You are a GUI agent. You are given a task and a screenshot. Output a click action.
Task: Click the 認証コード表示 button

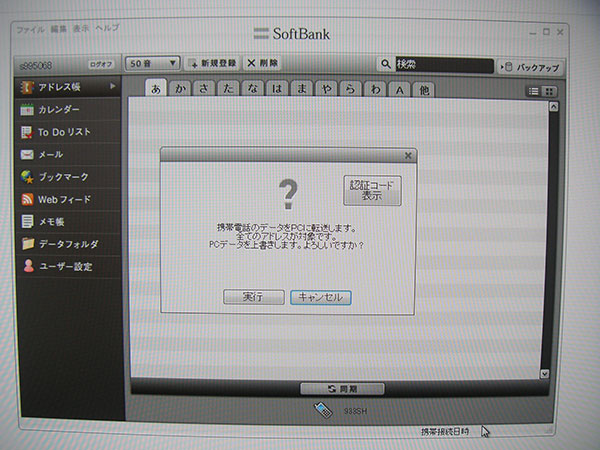click(372, 191)
